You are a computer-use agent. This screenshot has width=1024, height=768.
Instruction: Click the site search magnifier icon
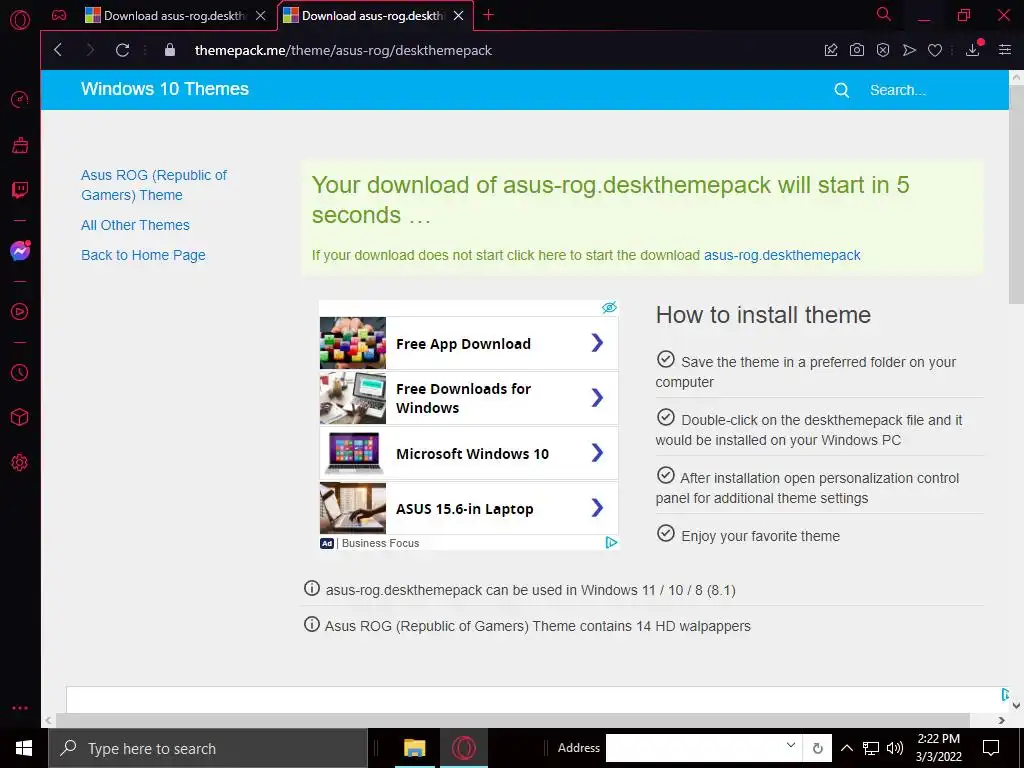[x=842, y=90]
